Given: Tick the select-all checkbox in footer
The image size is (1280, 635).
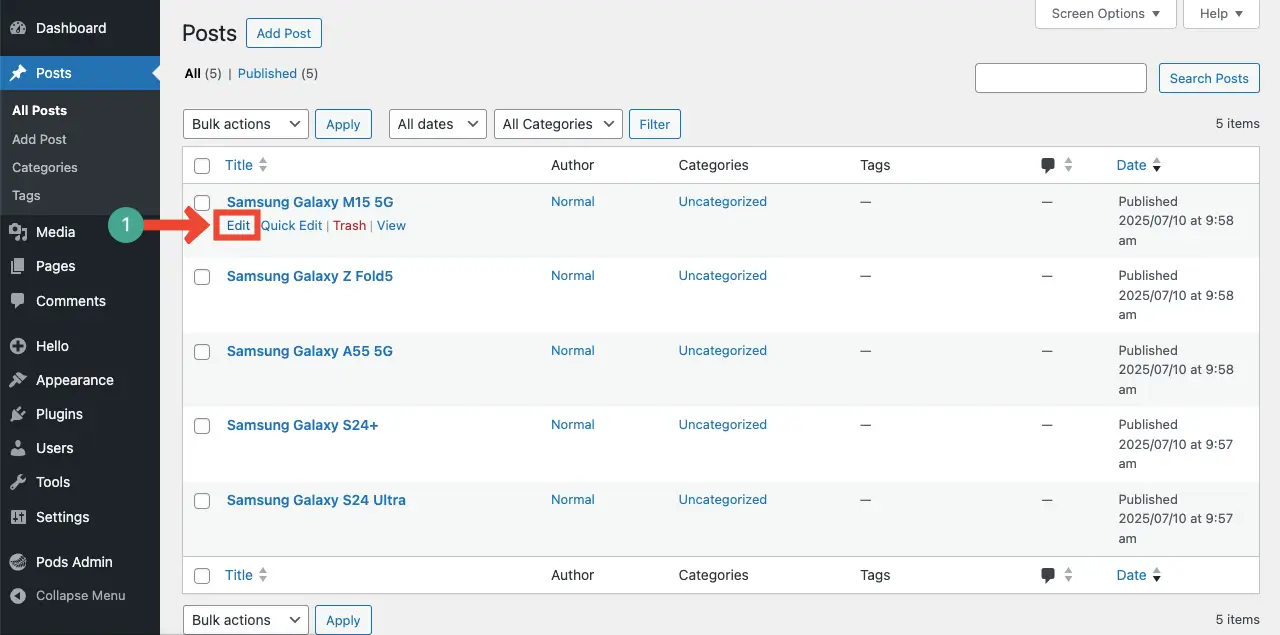Looking at the screenshot, I should pyautogui.click(x=202, y=576).
